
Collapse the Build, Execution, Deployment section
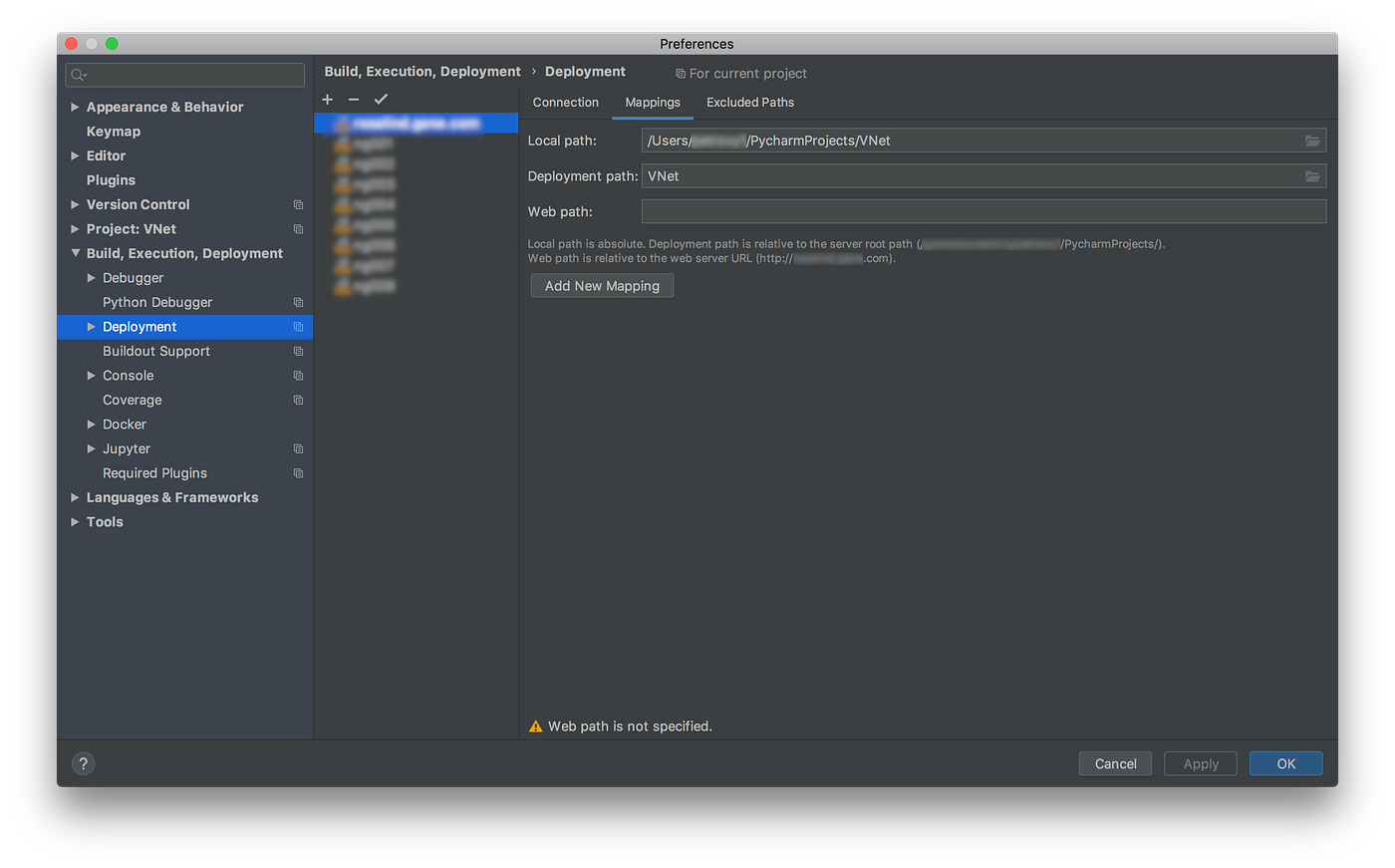click(75, 253)
